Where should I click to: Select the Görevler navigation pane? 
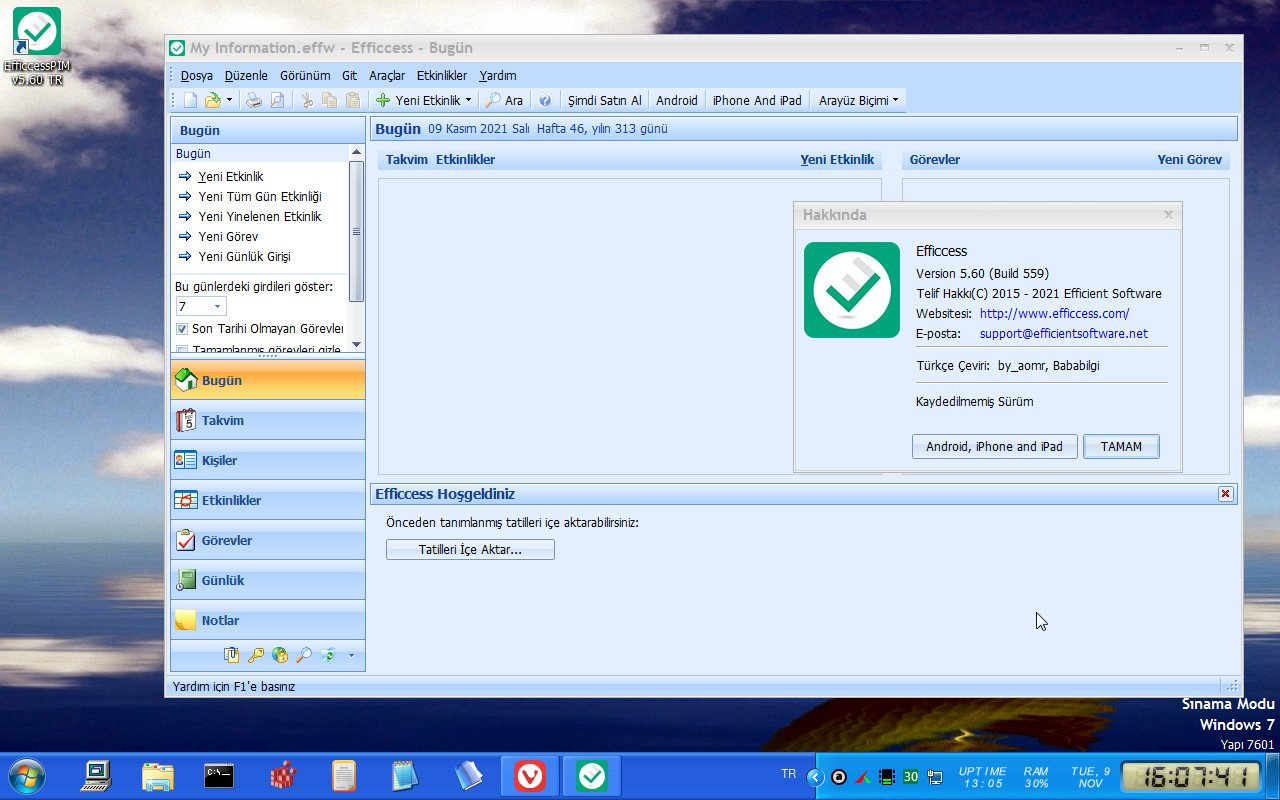pos(268,540)
